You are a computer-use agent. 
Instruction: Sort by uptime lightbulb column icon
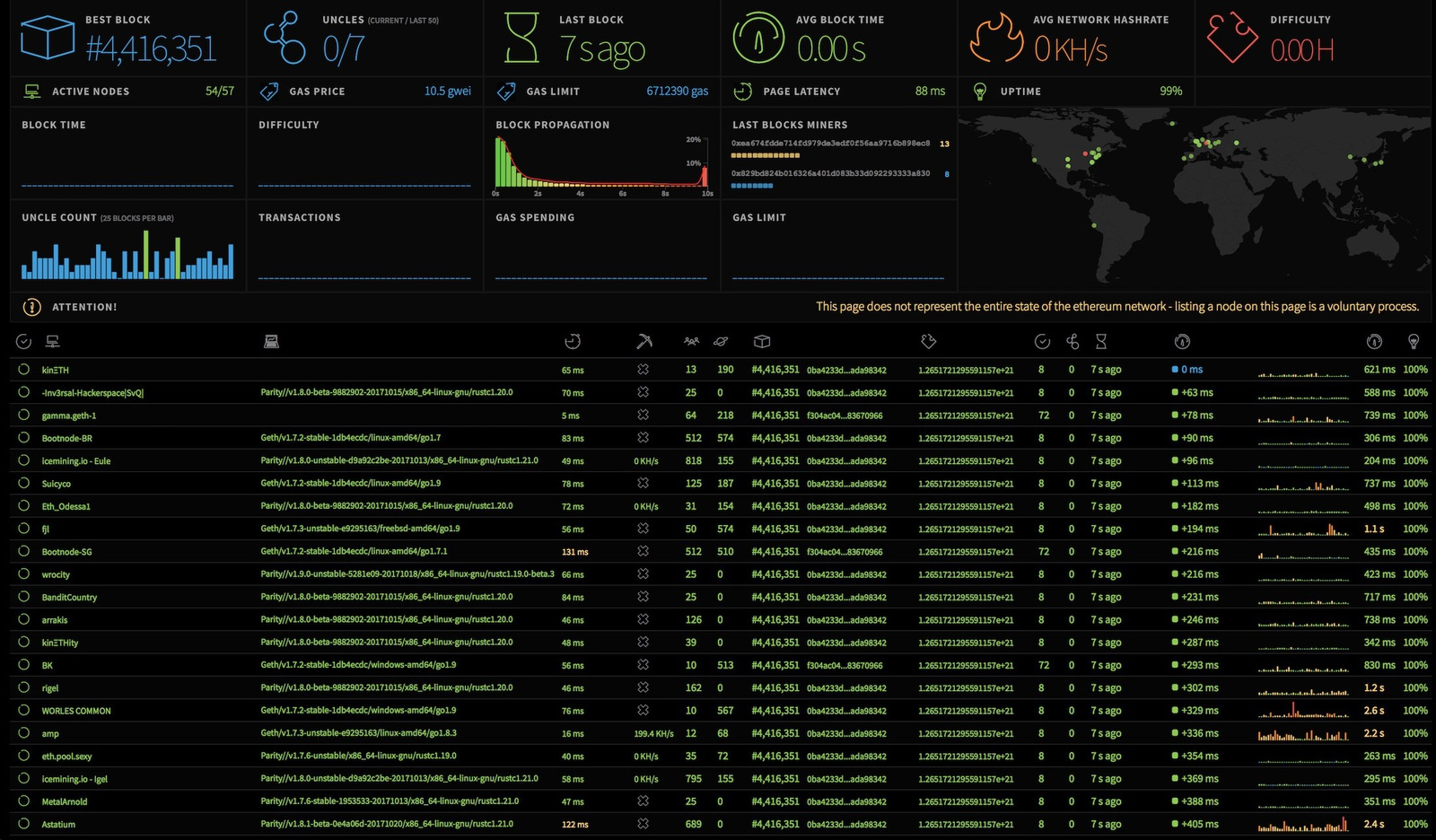1414,341
